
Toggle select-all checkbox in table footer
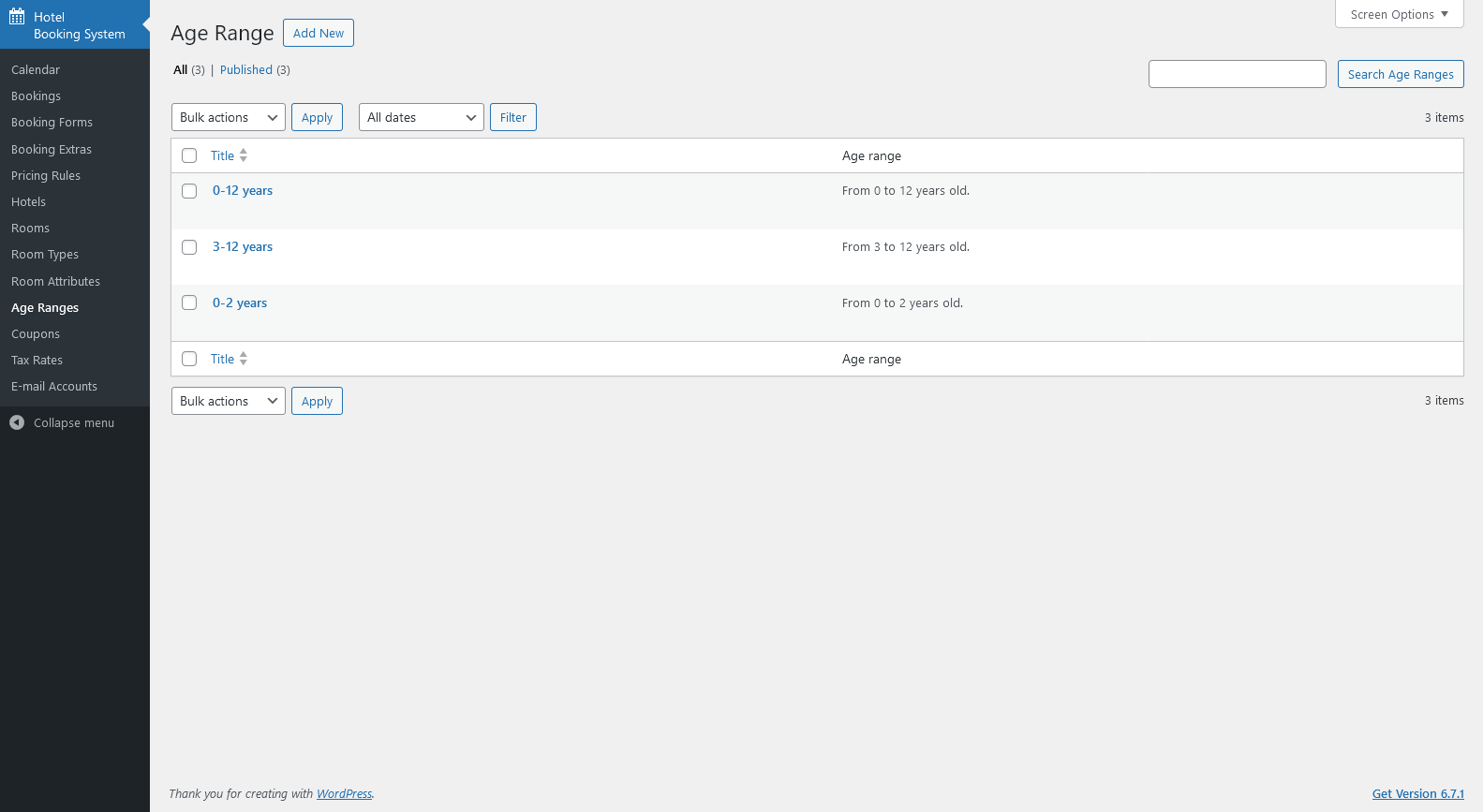click(189, 359)
